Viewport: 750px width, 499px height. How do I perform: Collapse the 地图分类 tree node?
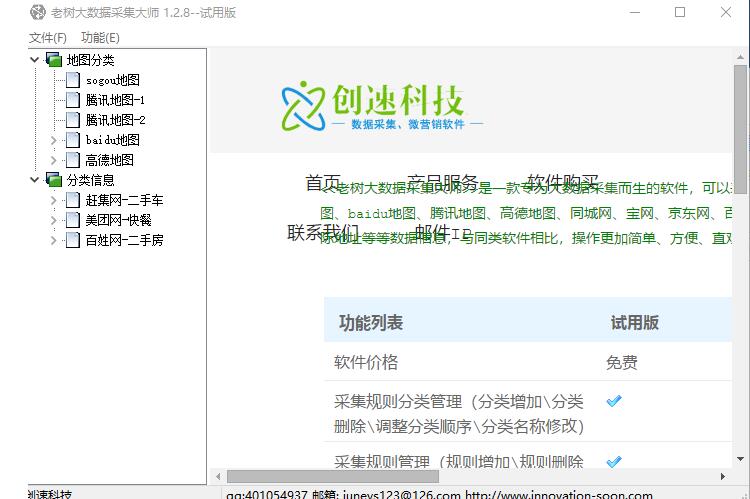[34, 60]
